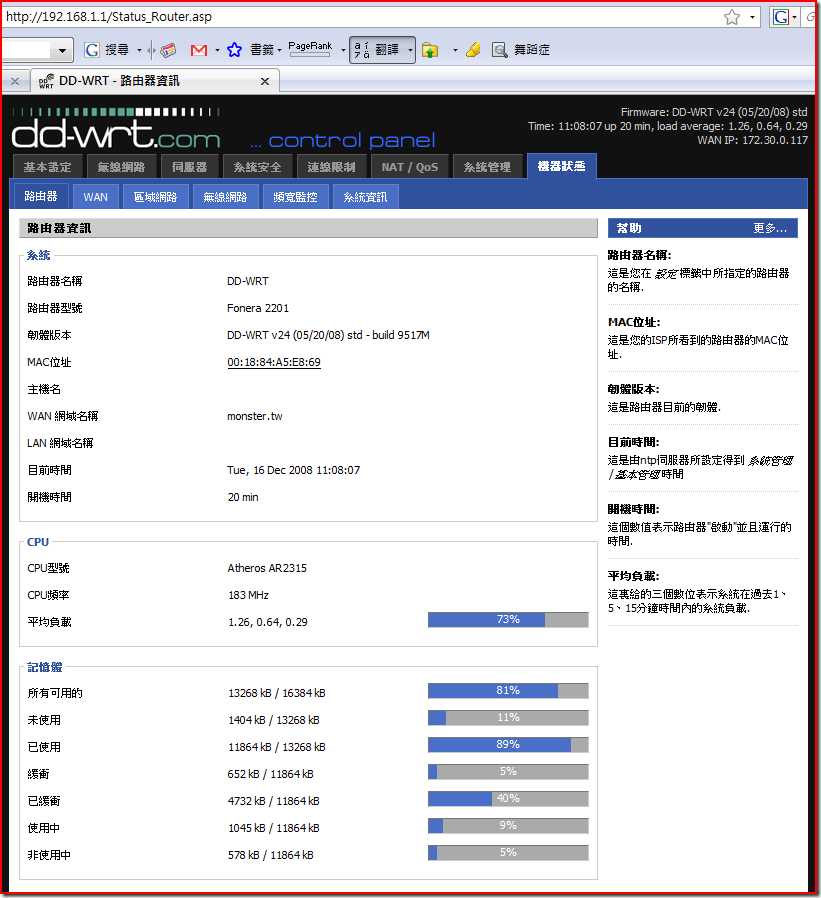Click the bookmark star in address bar
This screenshot has height=898, width=821.
(732, 17)
